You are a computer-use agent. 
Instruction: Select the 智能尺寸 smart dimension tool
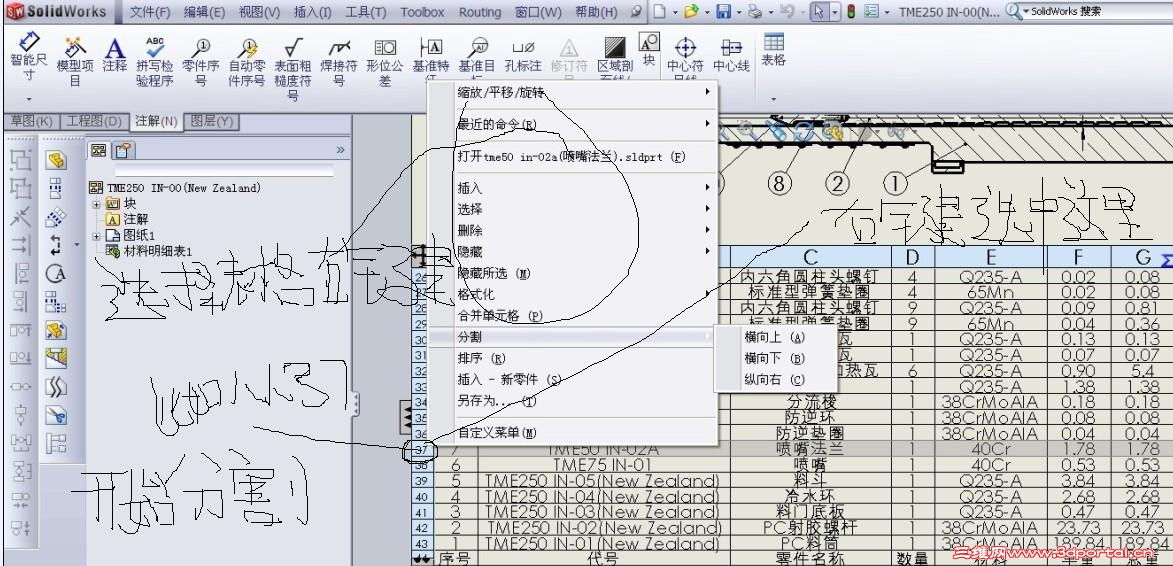28,55
